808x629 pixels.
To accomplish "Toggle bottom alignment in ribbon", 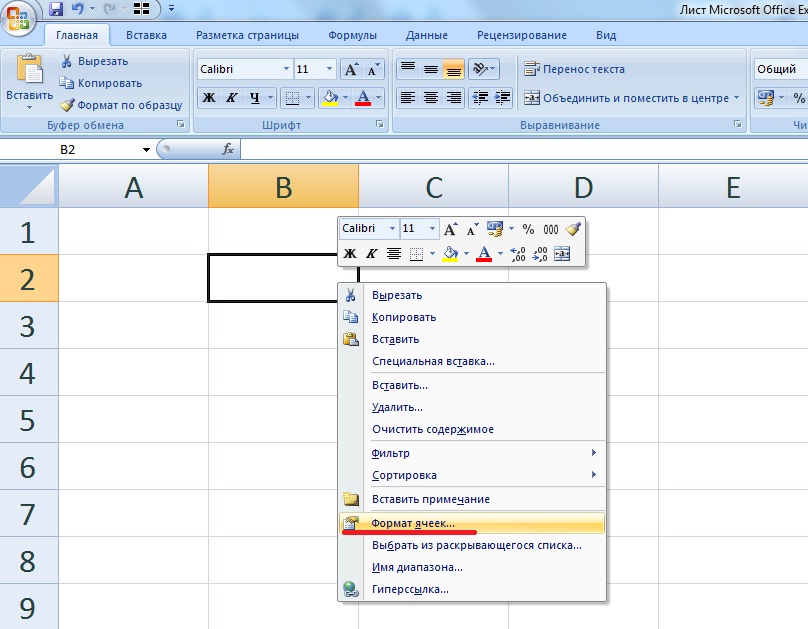I will [453, 69].
